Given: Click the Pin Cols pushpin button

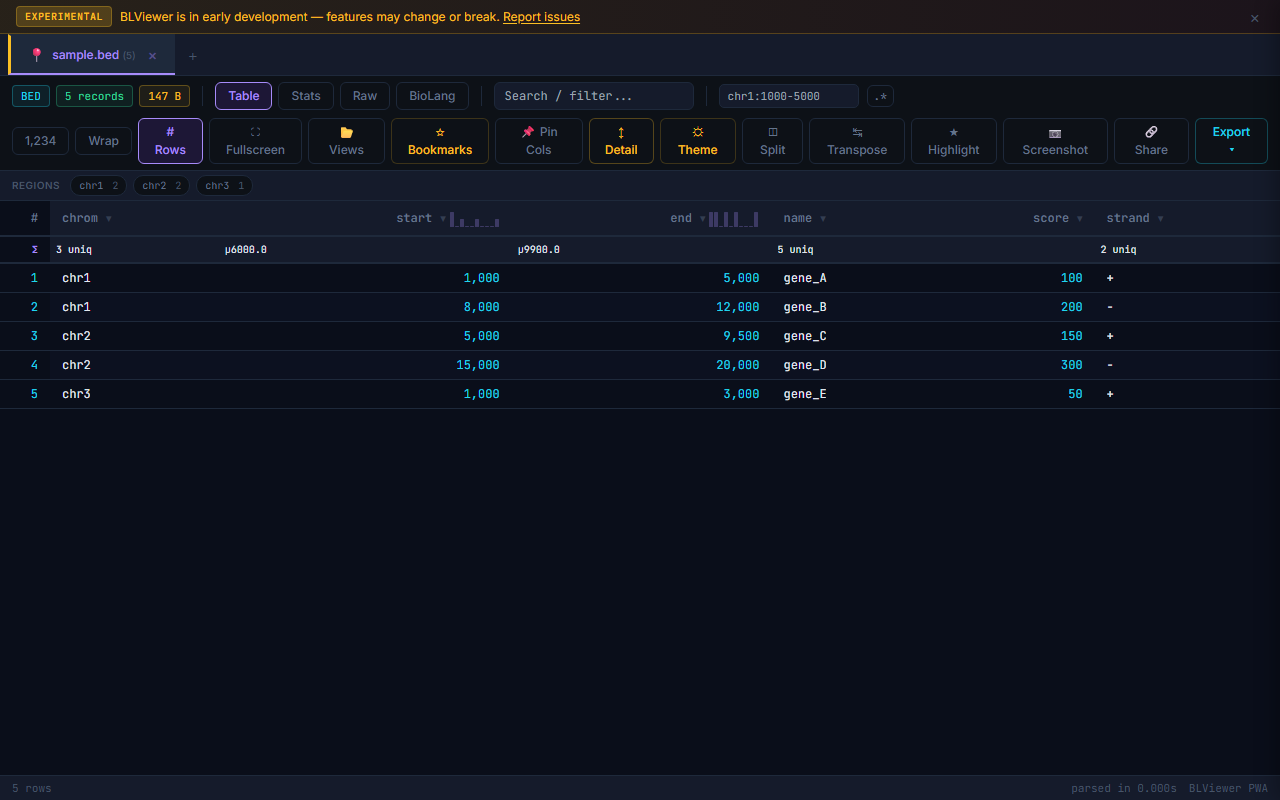Looking at the screenshot, I should 539,141.
